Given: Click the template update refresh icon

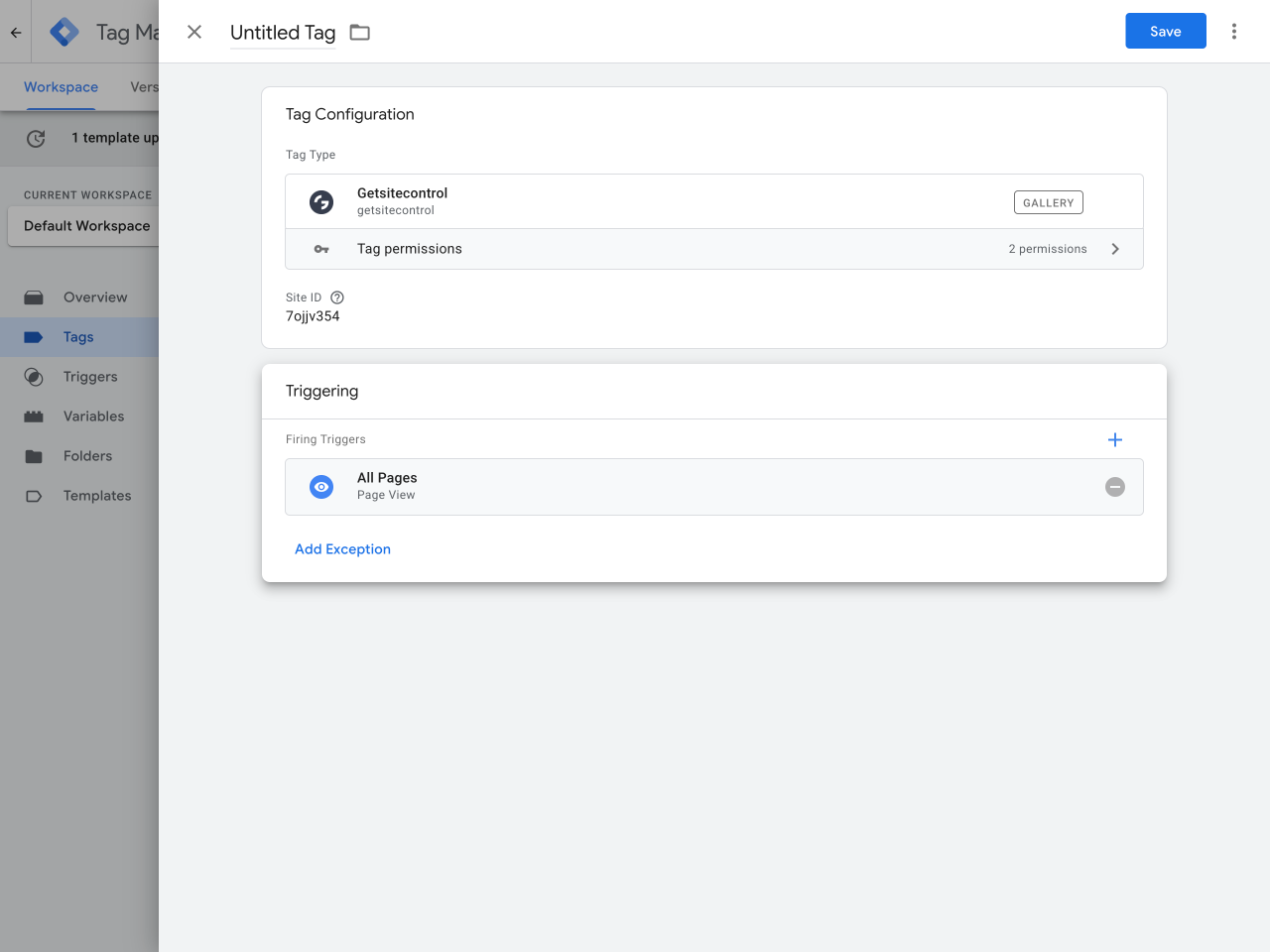Looking at the screenshot, I should pyautogui.click(x=36, y=139).
